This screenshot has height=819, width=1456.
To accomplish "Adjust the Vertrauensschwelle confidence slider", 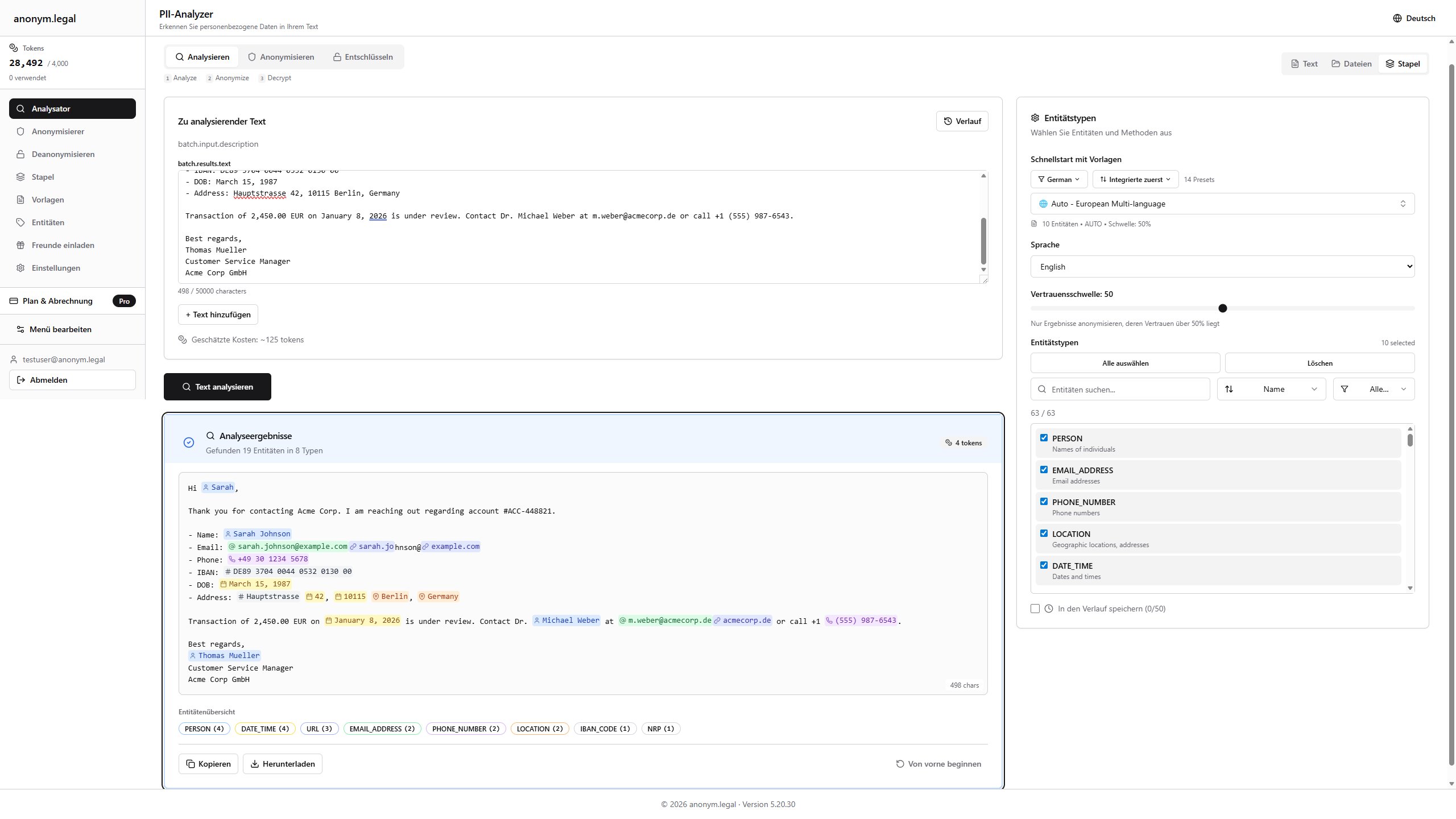I will 1224,308.
